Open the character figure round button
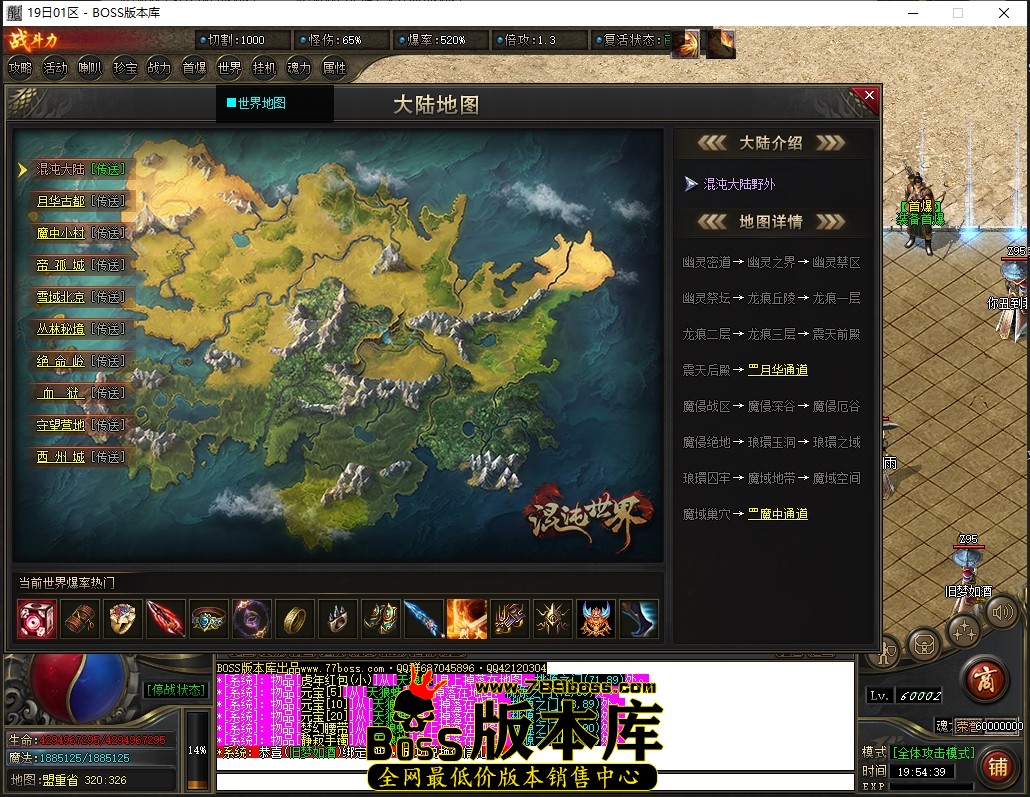This screenshot has width=1030, height=797. pyautogui.click(x=886, y=652)
